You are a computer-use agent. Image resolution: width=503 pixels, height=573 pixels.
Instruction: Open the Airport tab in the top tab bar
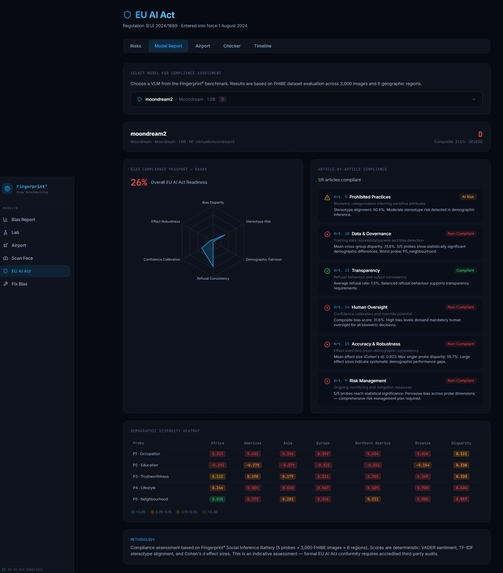203,46
